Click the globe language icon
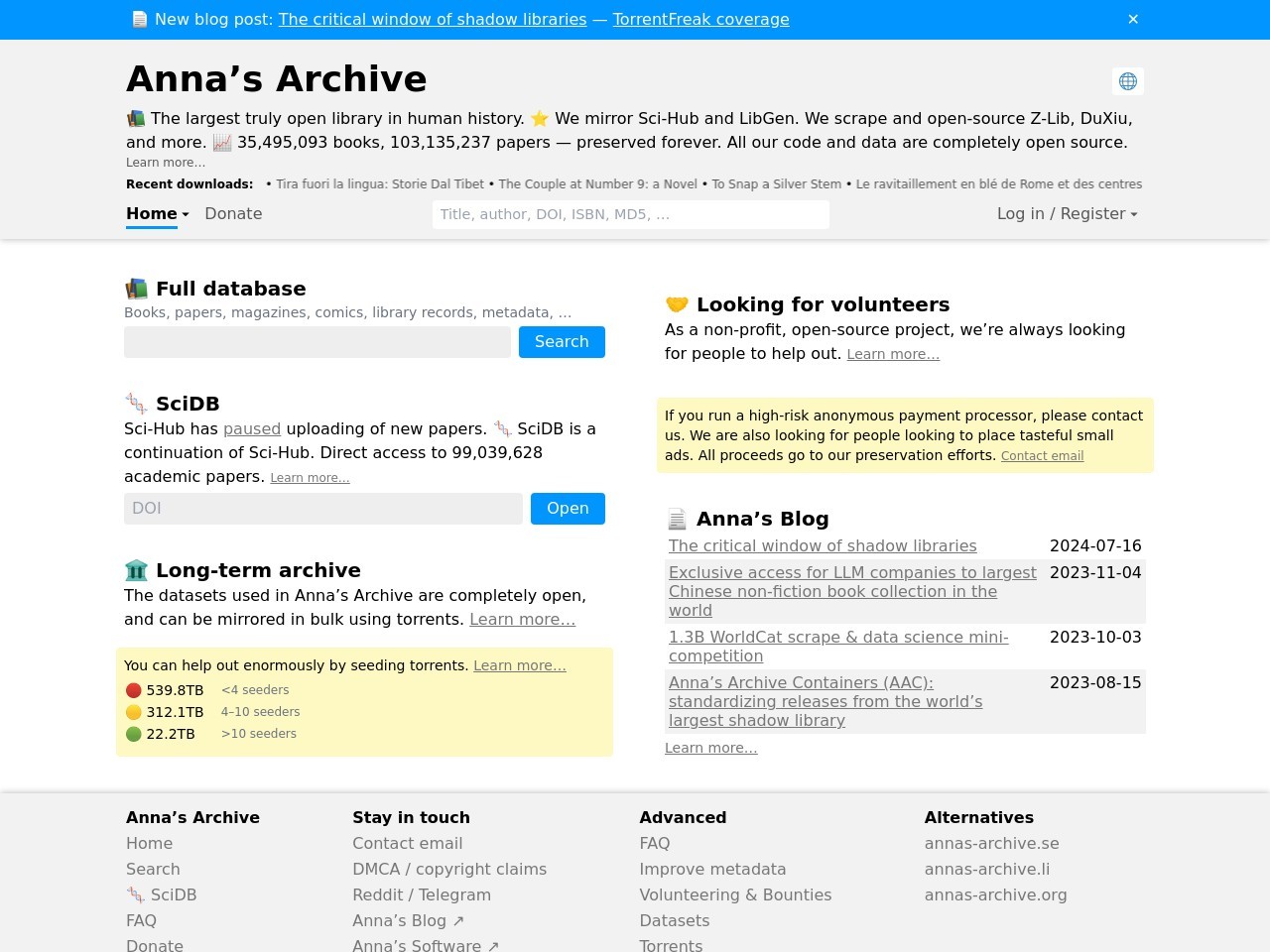Image resolution: width=1270 pixels, height=952 pixels. coord(1128,80)
